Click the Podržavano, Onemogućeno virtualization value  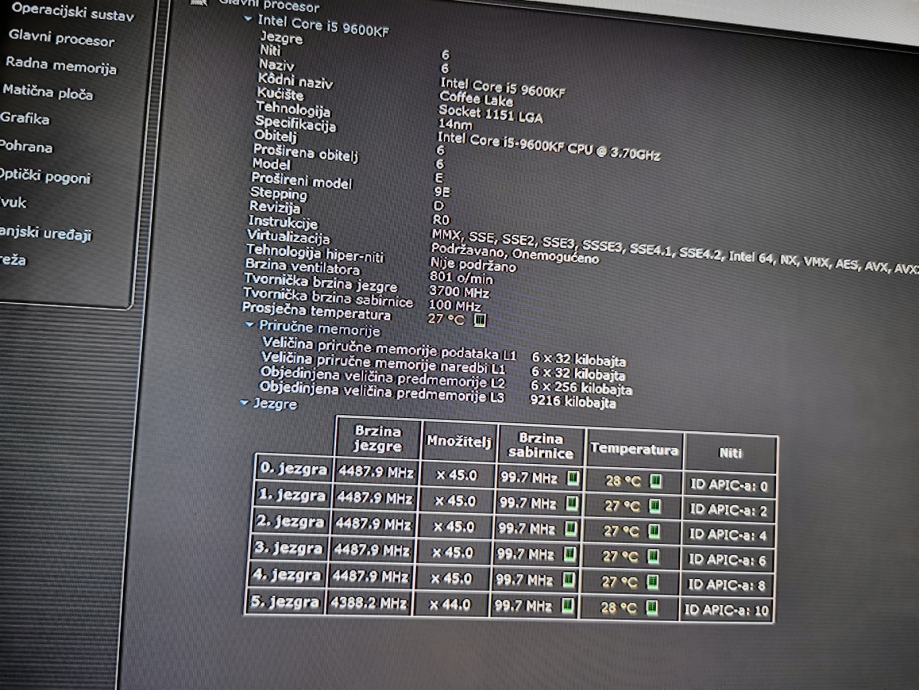pyautogui.click(x=515, y=253)
